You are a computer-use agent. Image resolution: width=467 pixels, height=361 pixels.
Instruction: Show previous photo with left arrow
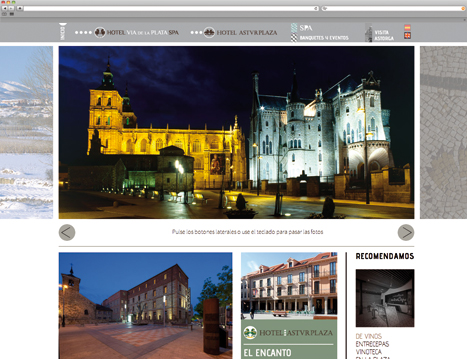click(x=67, y=232)
